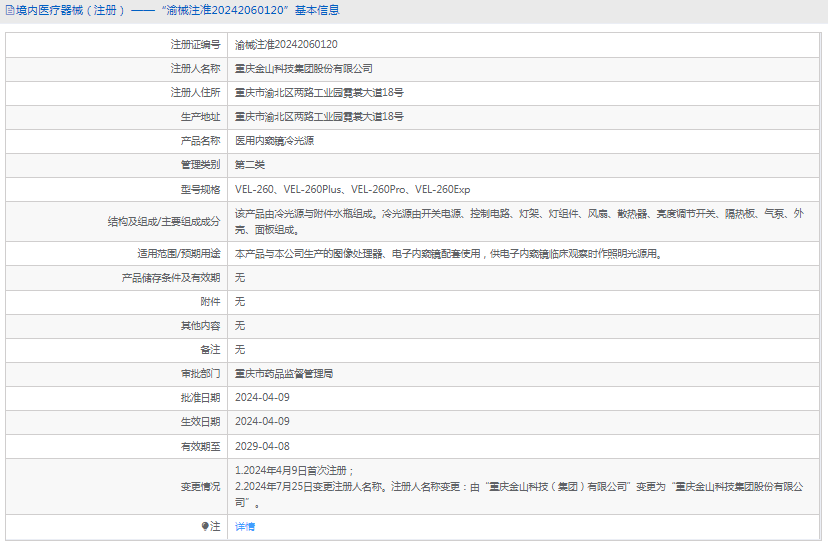Select the 无 value in the 其他内容 row

tap(240, 326)
